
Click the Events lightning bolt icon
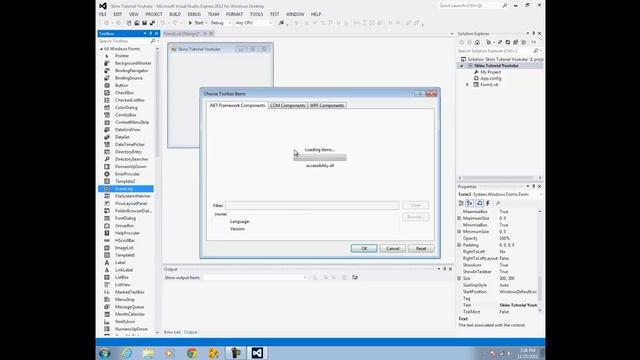tap(488, 203)
